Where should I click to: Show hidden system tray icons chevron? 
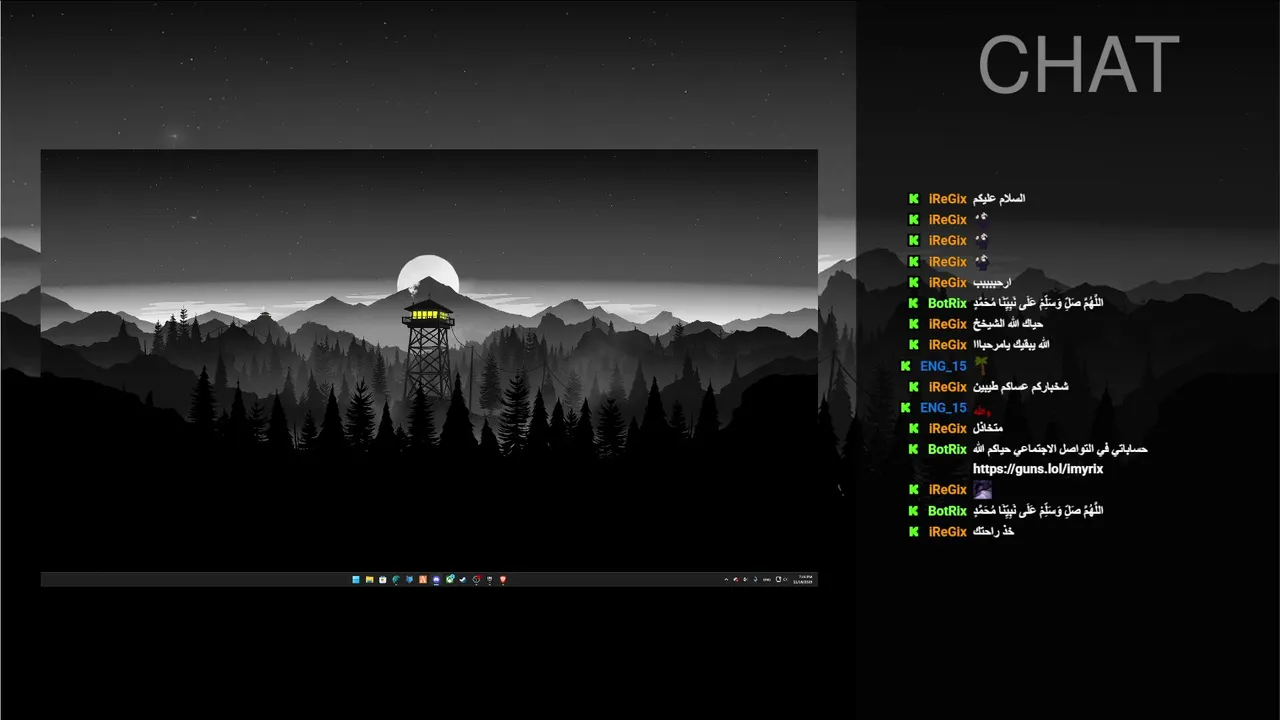point(726,579)
